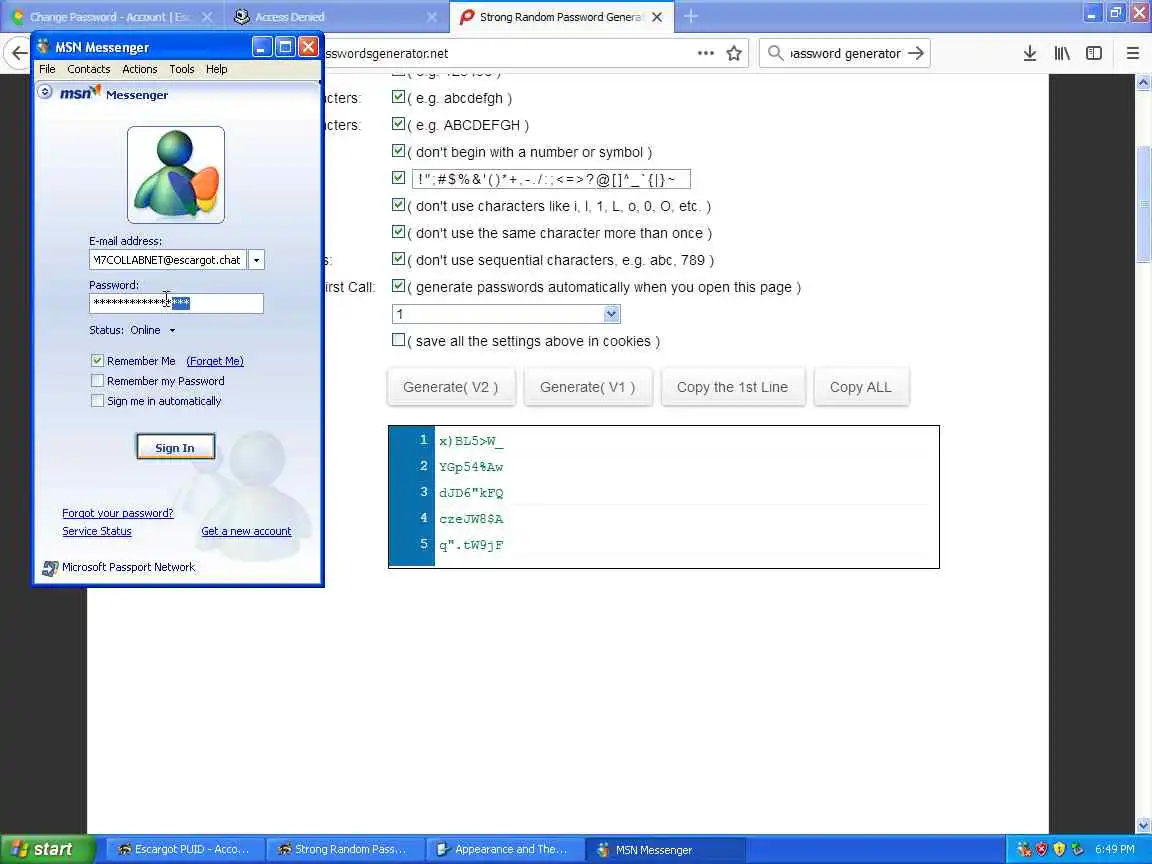The width and height of the screenshot is (1152, 864).
Task: Switch to the Access Denied tab
Action: [334, 17]
